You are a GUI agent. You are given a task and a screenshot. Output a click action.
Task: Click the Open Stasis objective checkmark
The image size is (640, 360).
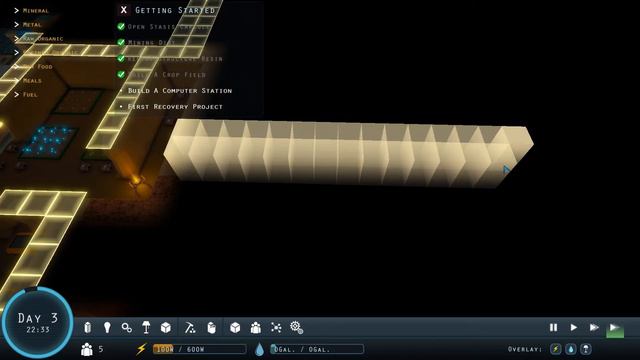121,27
